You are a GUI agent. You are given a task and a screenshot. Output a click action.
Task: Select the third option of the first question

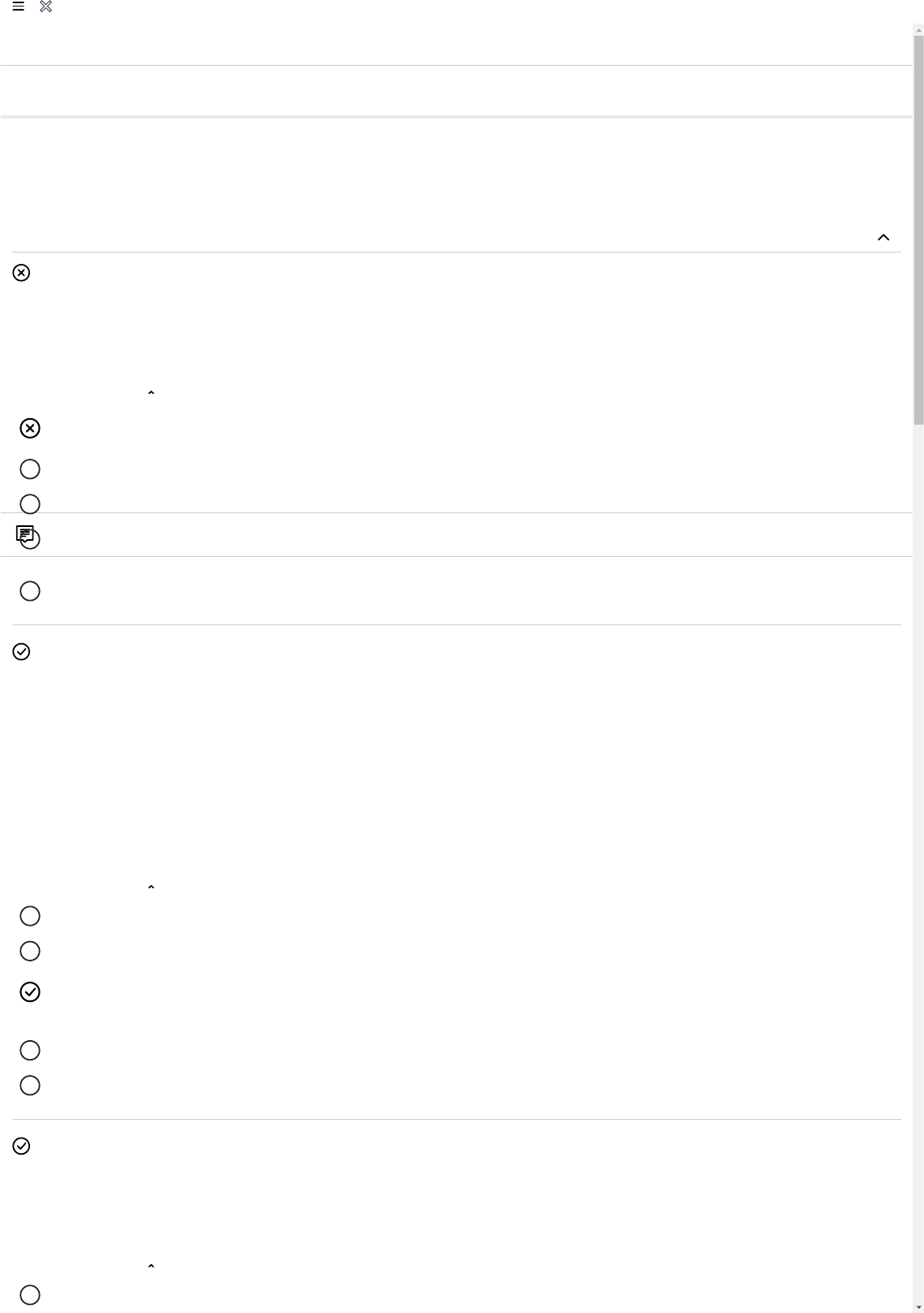(x=30, y=504)
